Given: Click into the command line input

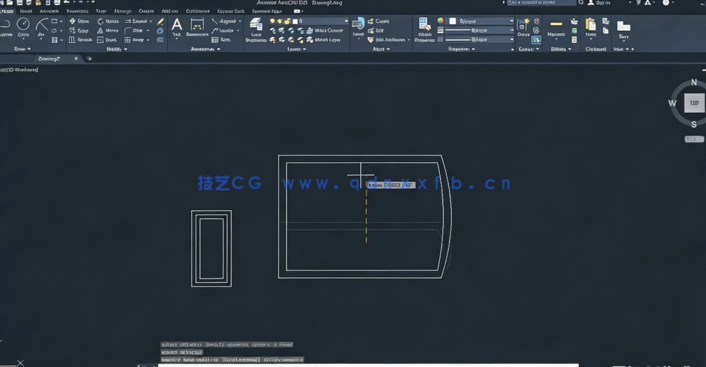Looking at the screenshot, I should coord(368,365).
